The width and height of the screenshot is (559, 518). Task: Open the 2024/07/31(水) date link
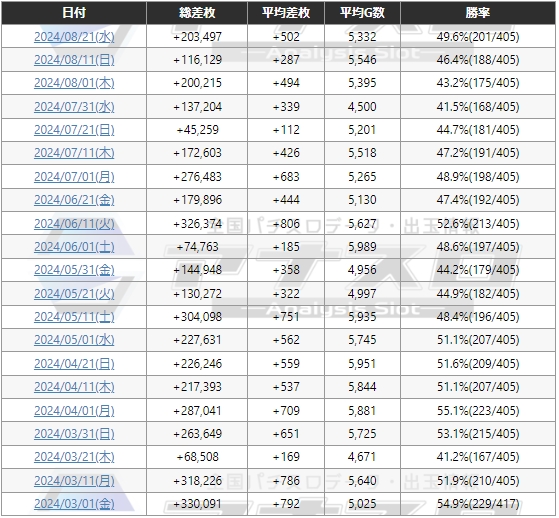tap(74, 107)
